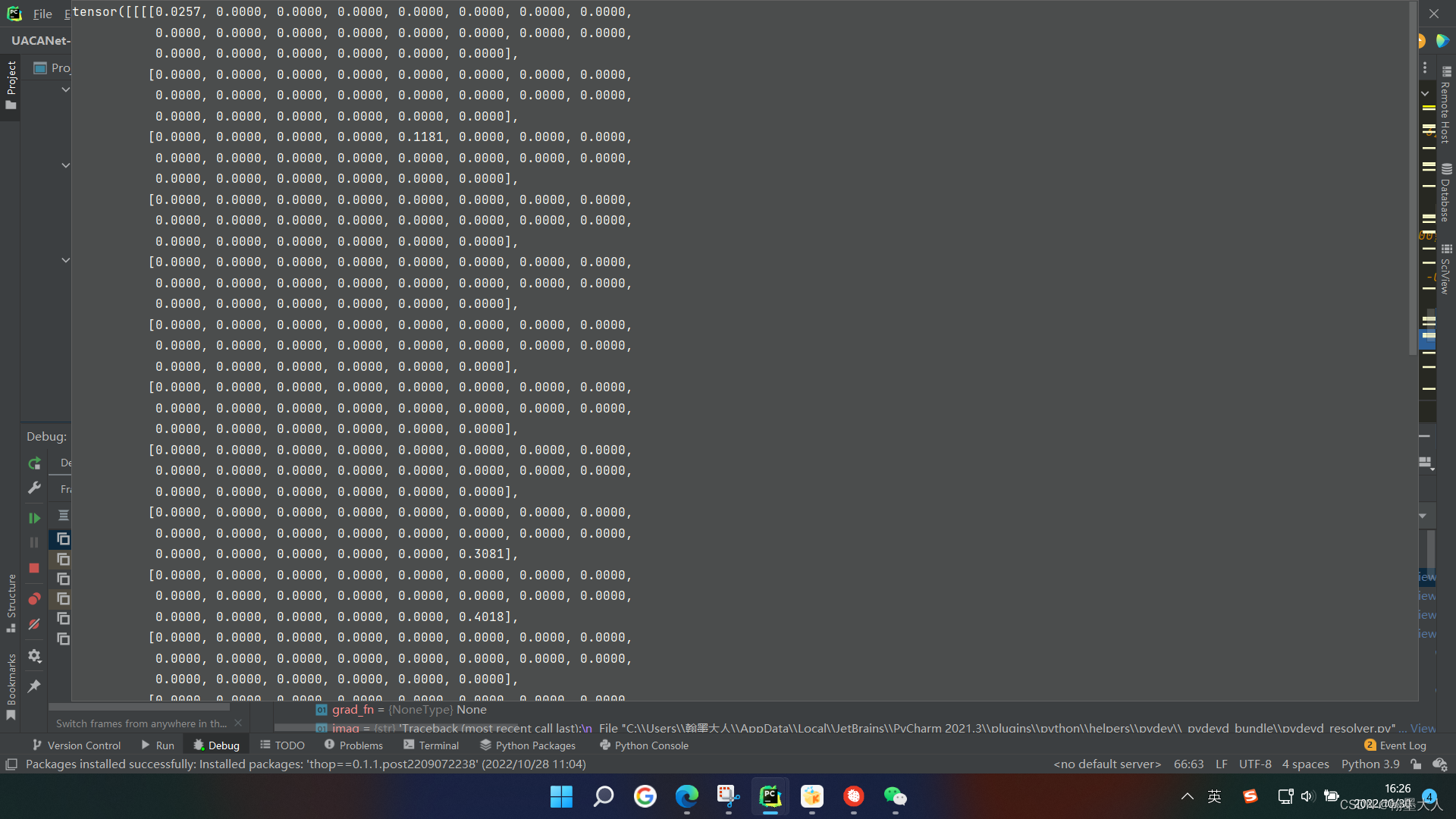This screenshot has height=819, width=1456.
Task: Pin the debug tab
Action: (34, 686)
